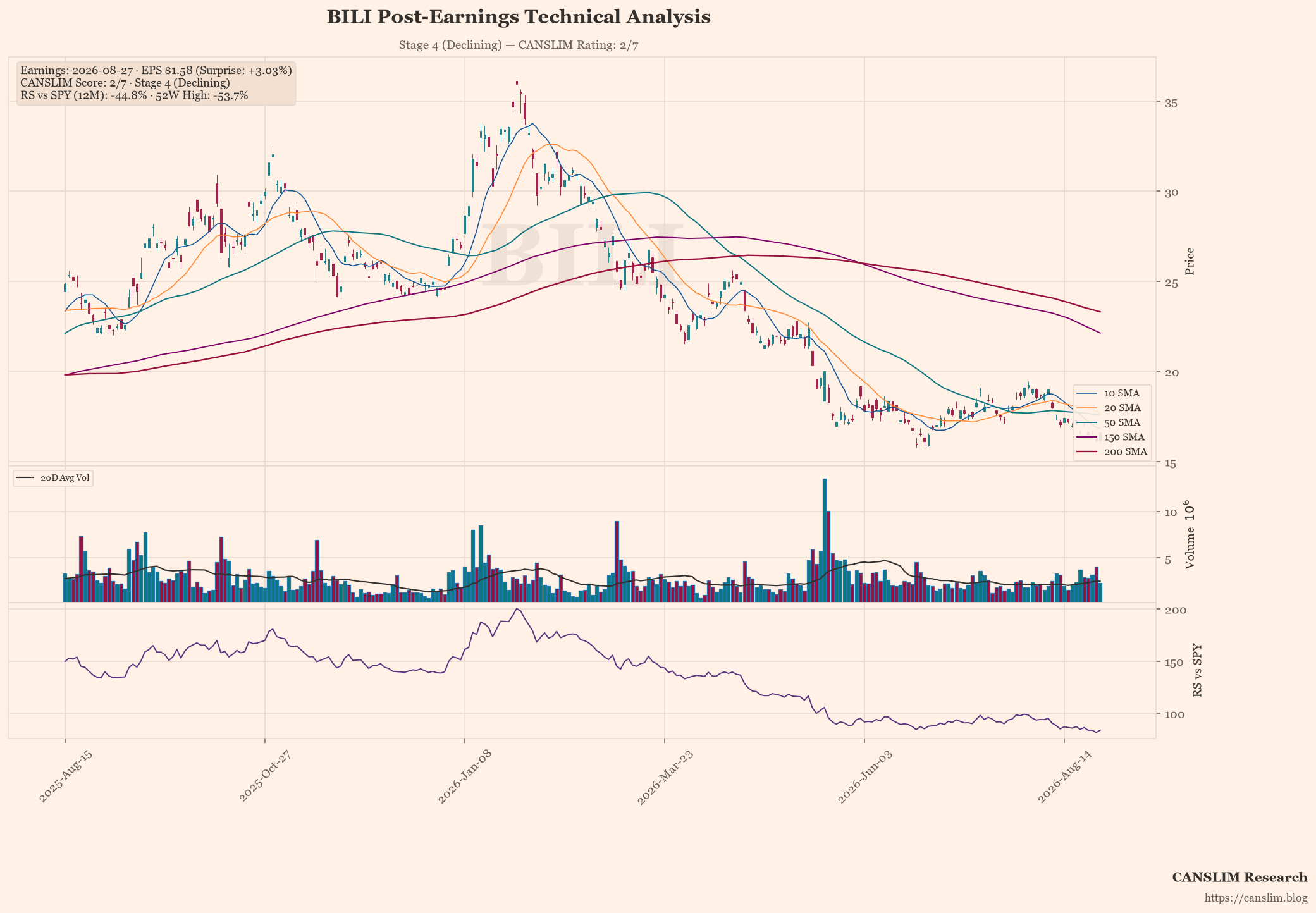Click the 'RS vs SPY (12M): -44.8%' info line
The image size is (1316, 913).
point(134,95)
